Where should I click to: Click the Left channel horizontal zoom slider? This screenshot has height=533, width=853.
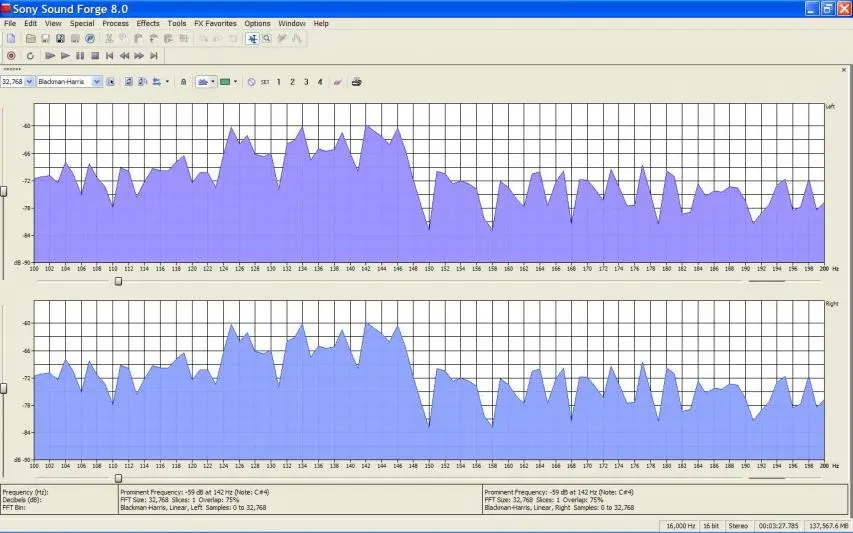point(118,281)
